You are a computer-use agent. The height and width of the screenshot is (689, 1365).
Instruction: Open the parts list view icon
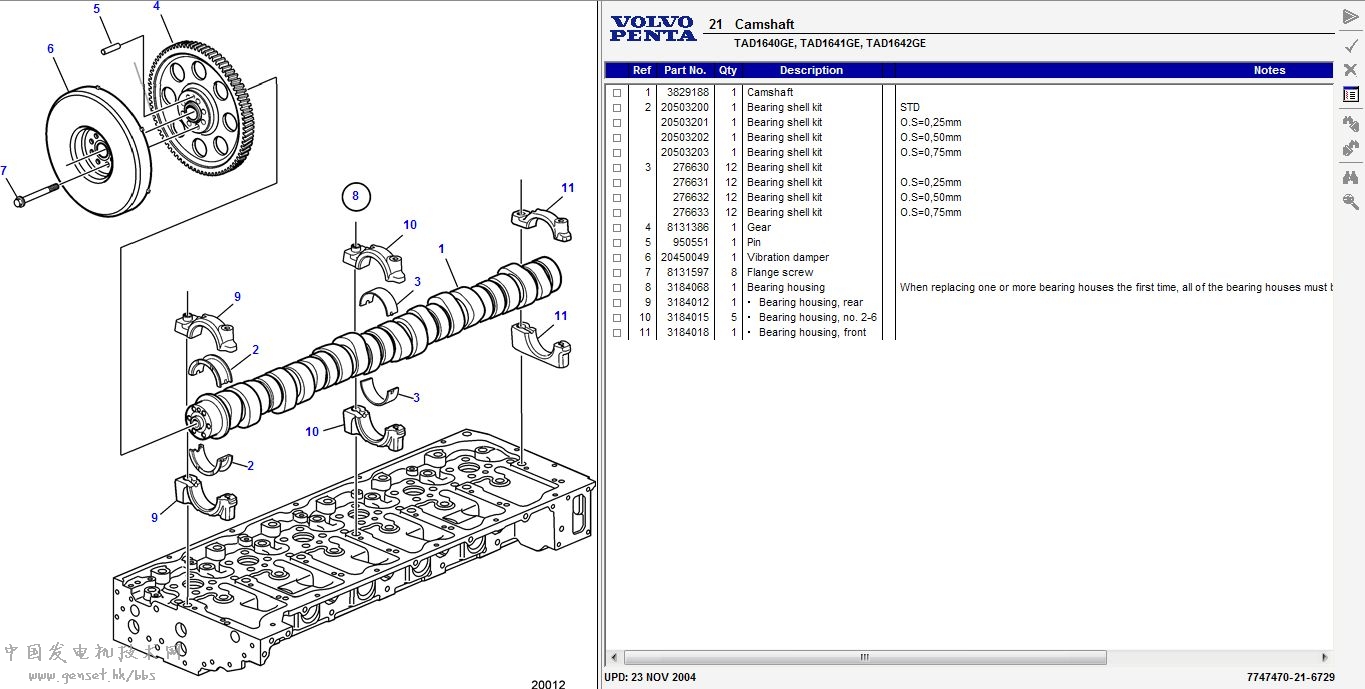(x=1350, y=95)
